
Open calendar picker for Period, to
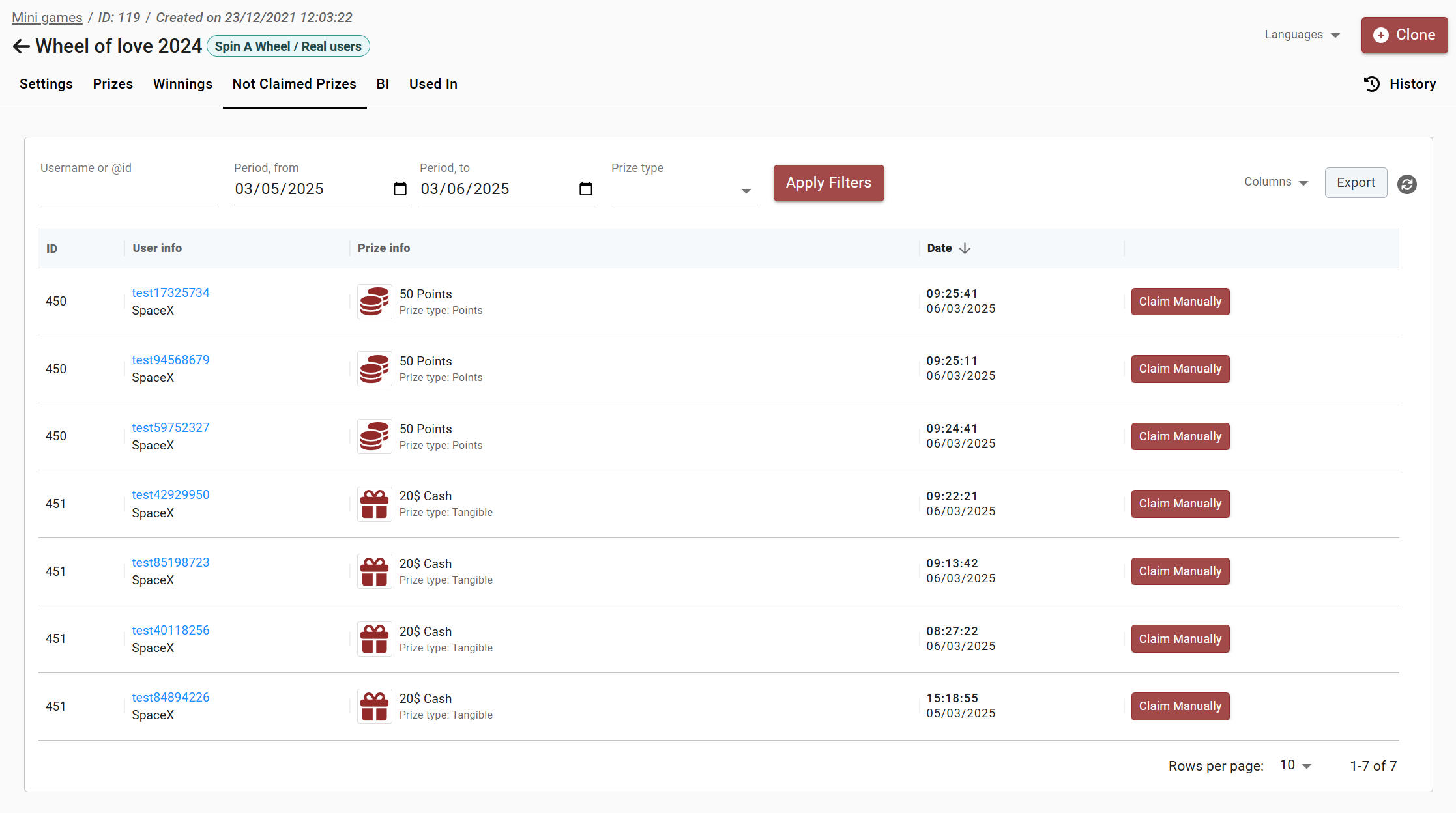click(585, 189)
